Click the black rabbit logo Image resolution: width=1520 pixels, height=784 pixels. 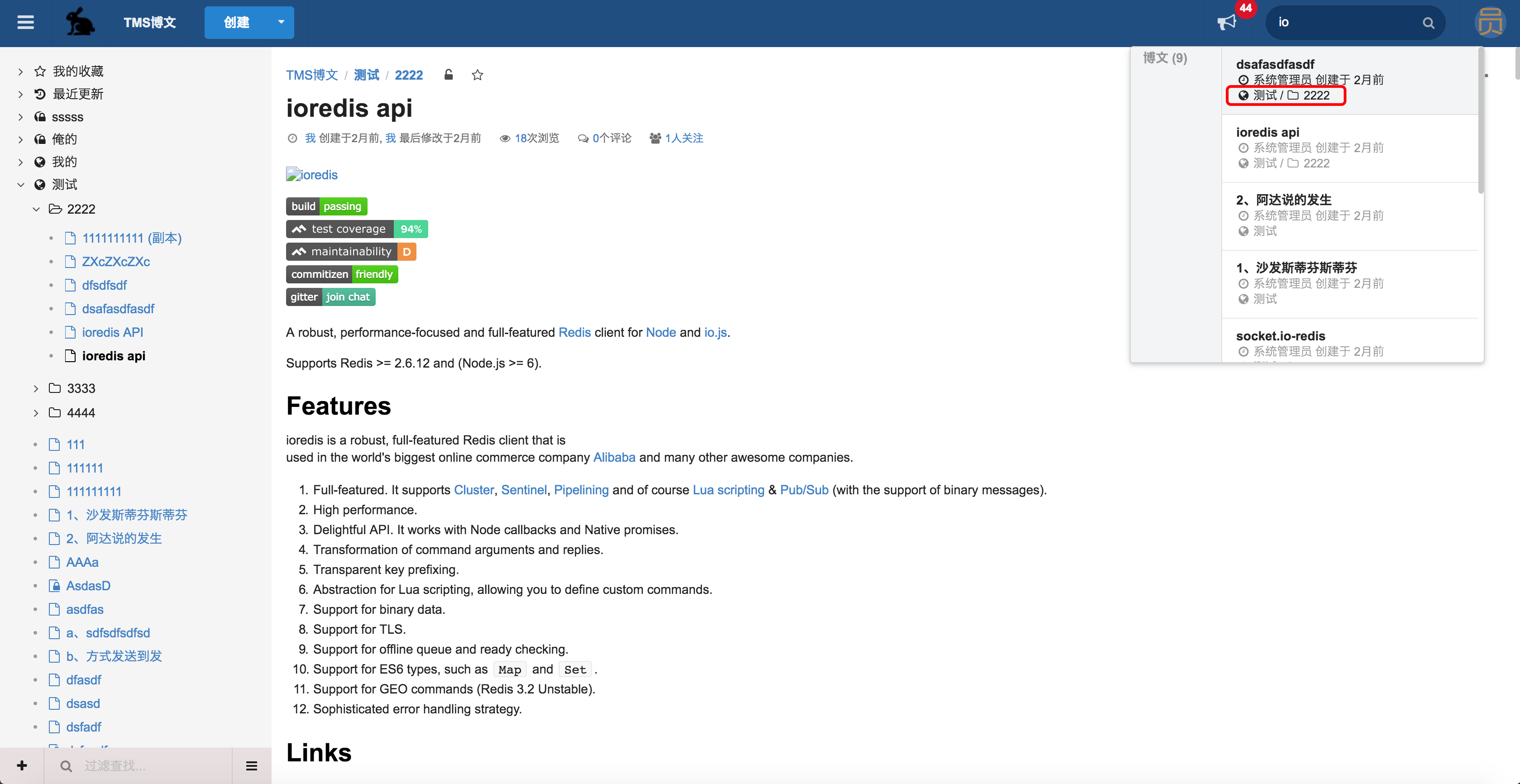coord(80,23)
